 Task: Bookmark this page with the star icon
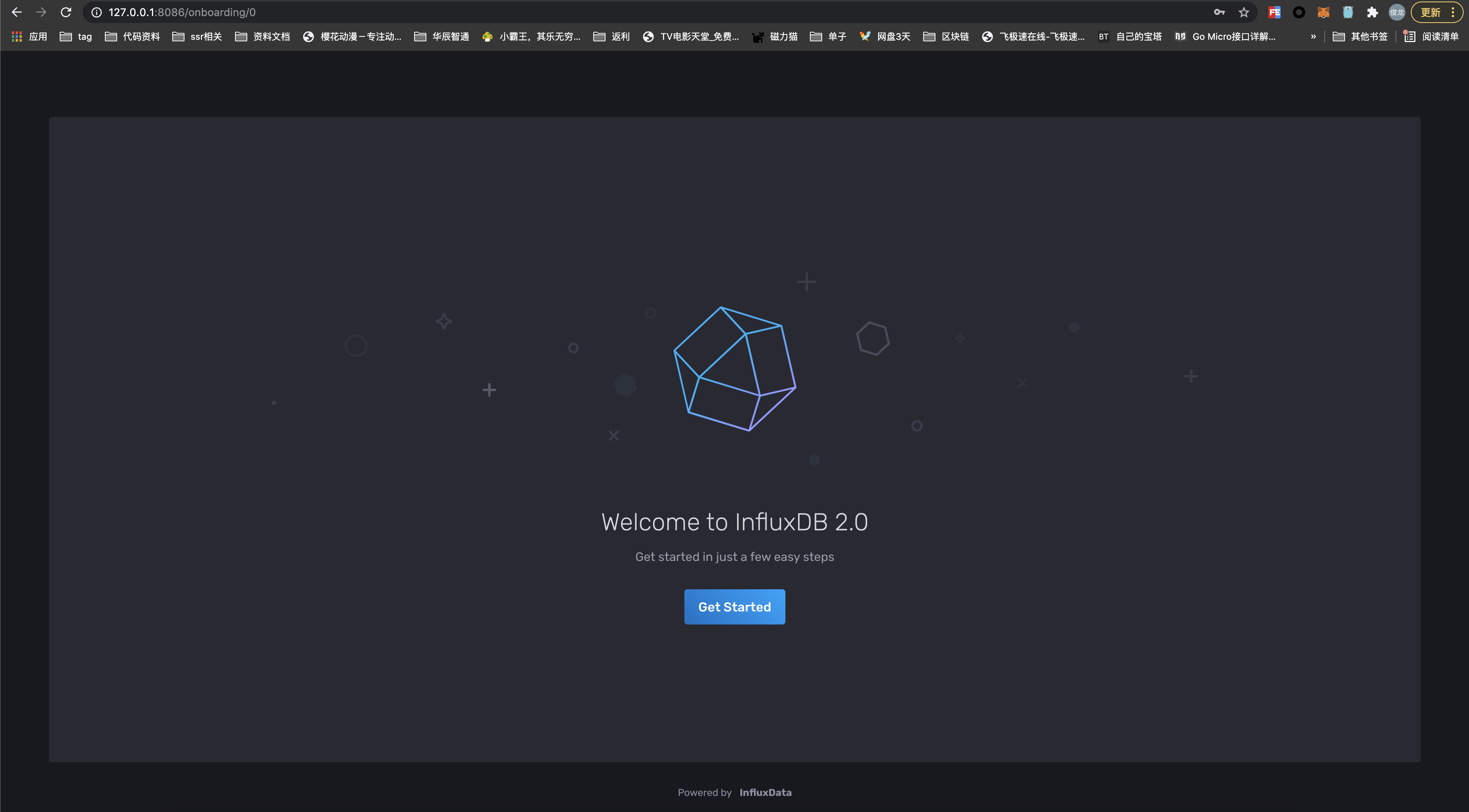click(x=1244, y=12)
